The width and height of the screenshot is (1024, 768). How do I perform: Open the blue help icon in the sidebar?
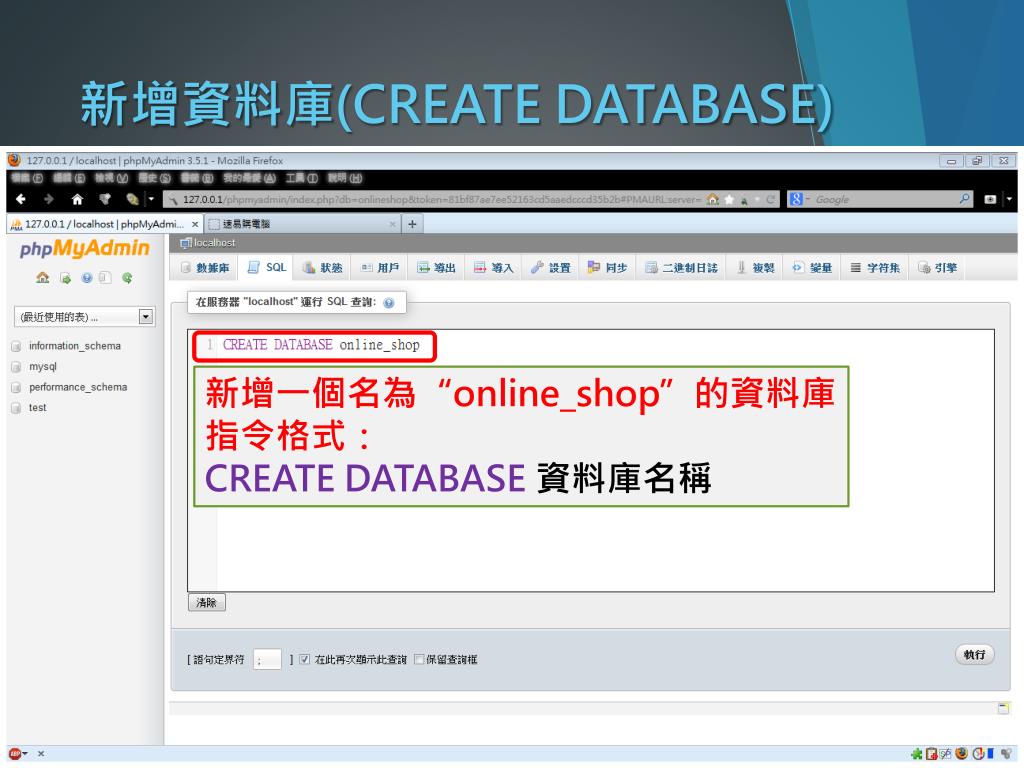[87, 278]
